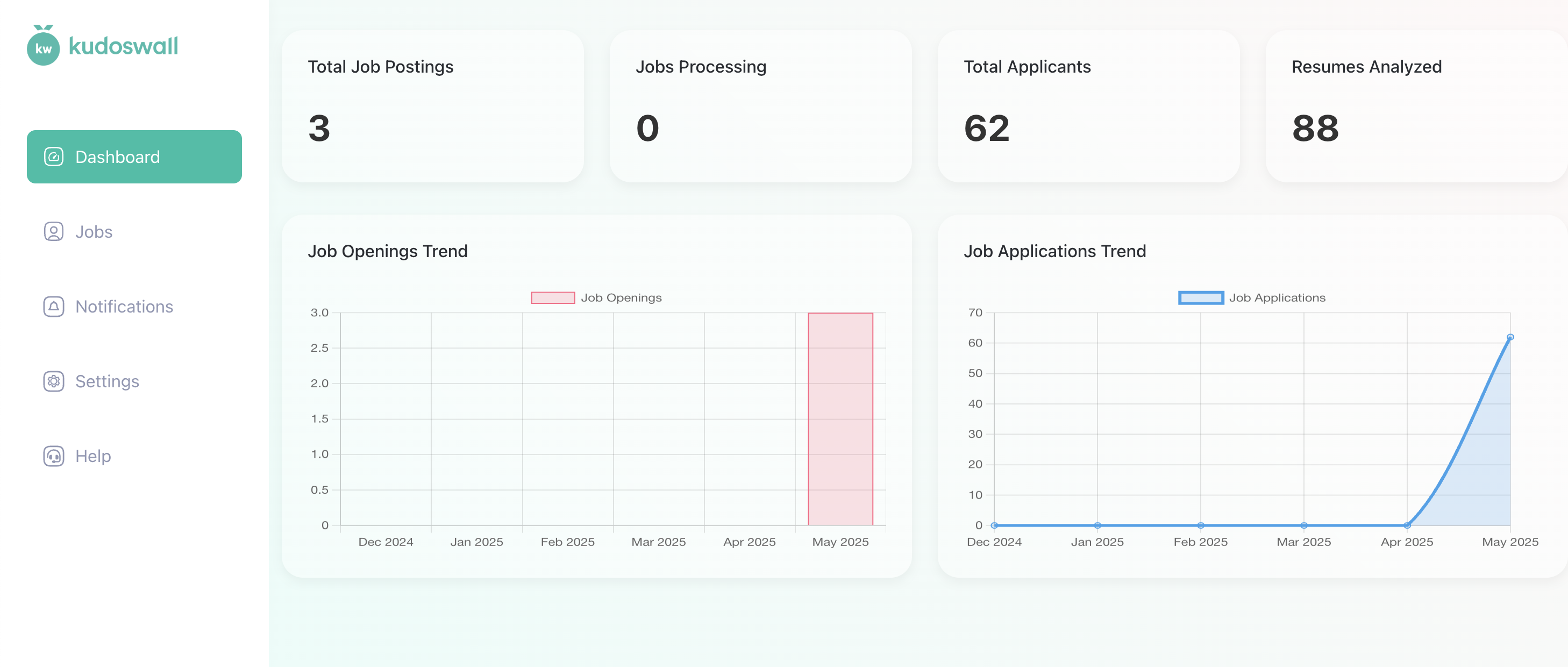Click the Help headset icon
The width and height of the screenshot is (1568, 667).
[54, 456]
